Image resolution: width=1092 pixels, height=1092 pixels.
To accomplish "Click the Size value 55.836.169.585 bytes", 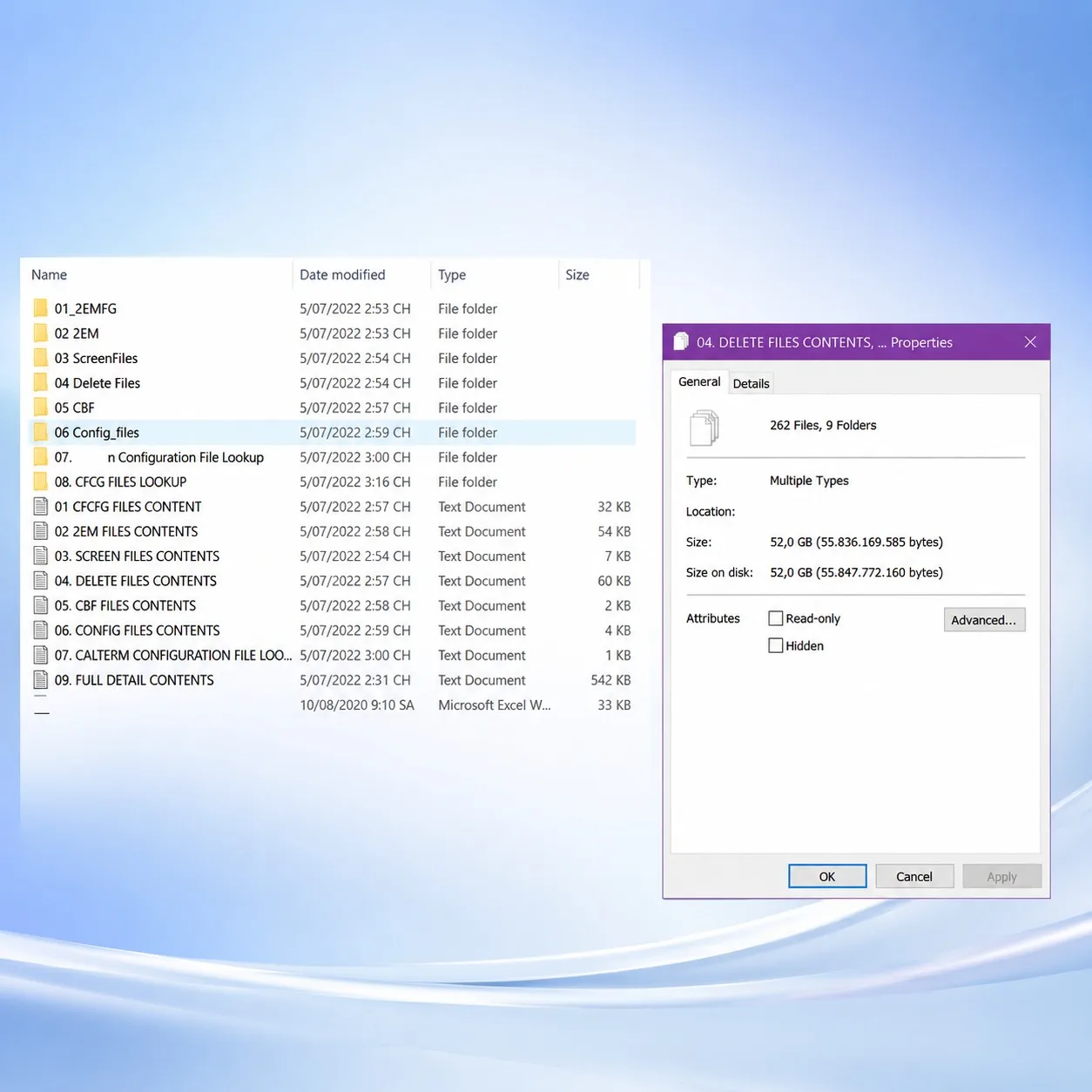I will tap(856, 542).
